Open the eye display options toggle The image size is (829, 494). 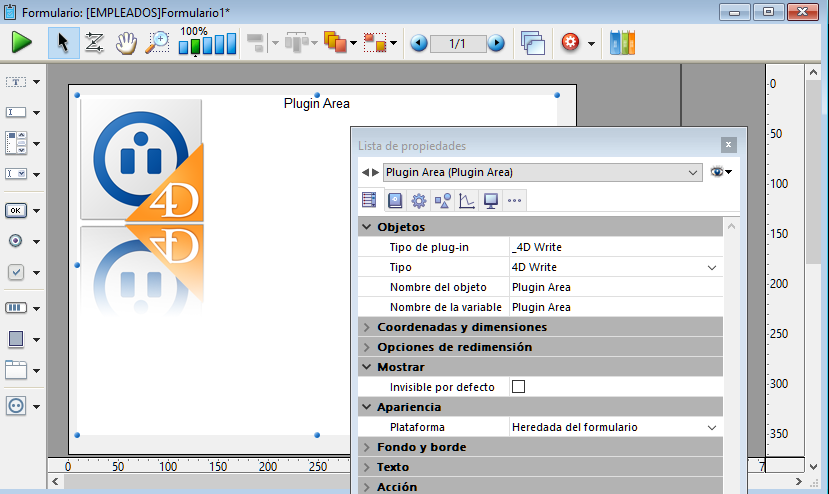[720, 172]
